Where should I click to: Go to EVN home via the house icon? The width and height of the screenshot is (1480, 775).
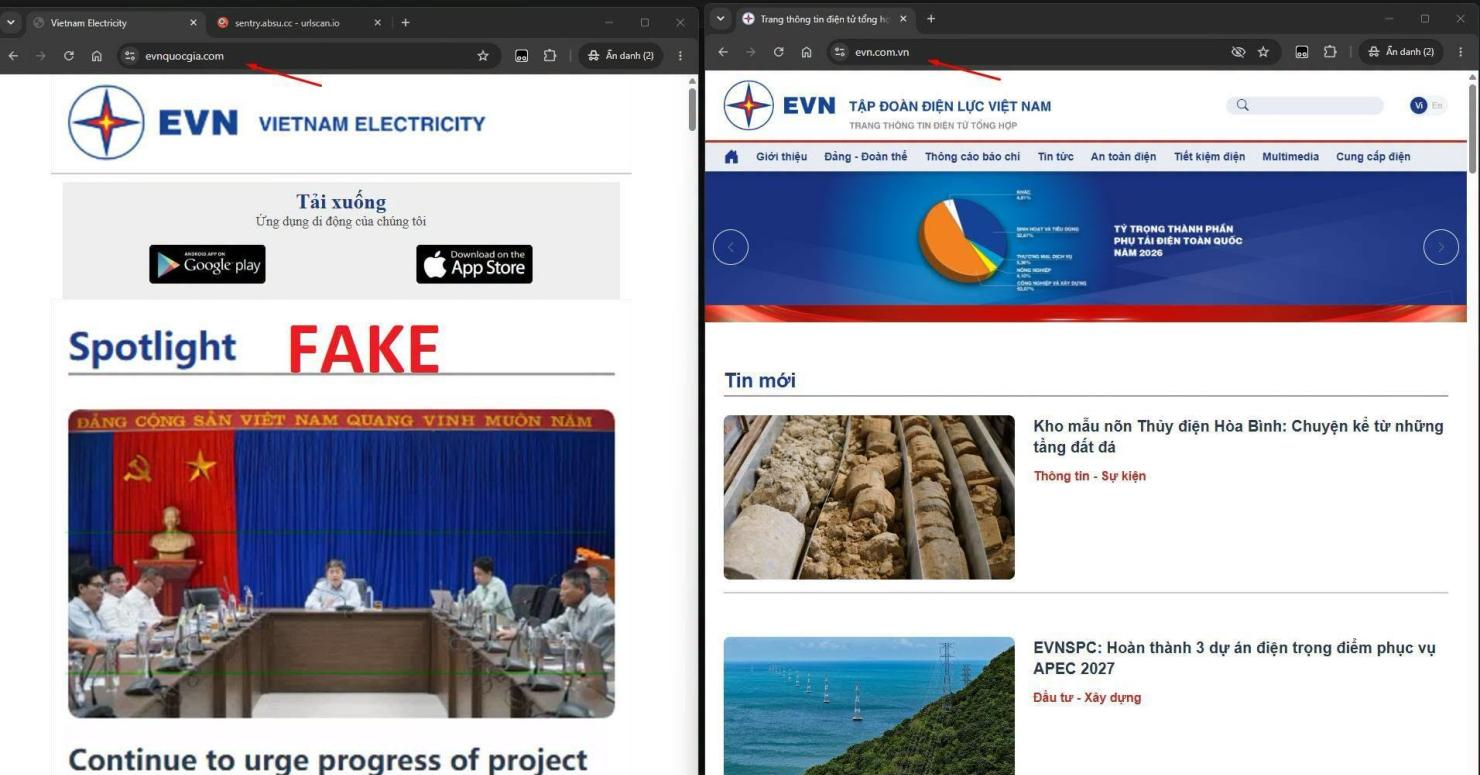pos(731,157)
